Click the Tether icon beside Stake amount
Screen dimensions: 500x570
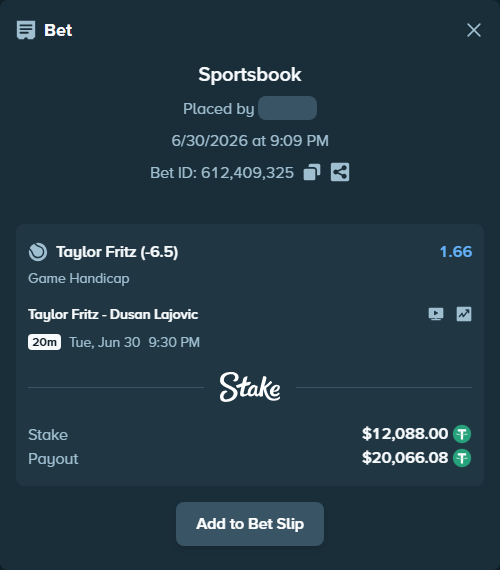[x=462, y=434]
